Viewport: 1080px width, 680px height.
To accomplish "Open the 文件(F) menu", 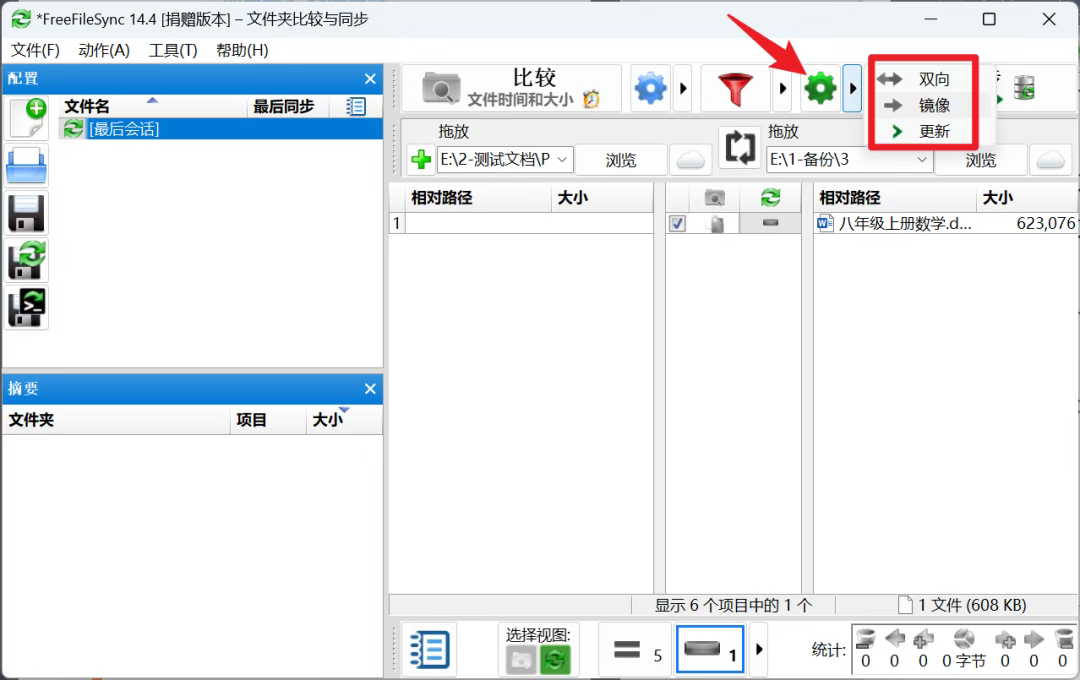I will point(35,50).
